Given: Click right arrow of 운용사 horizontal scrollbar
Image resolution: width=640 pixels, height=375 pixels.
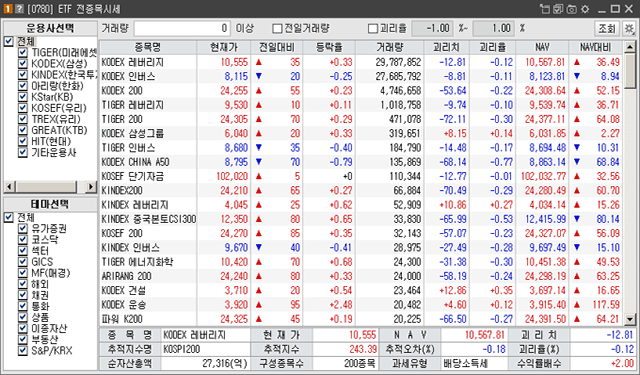Looking at the screenshot, I should pos(91,187).
